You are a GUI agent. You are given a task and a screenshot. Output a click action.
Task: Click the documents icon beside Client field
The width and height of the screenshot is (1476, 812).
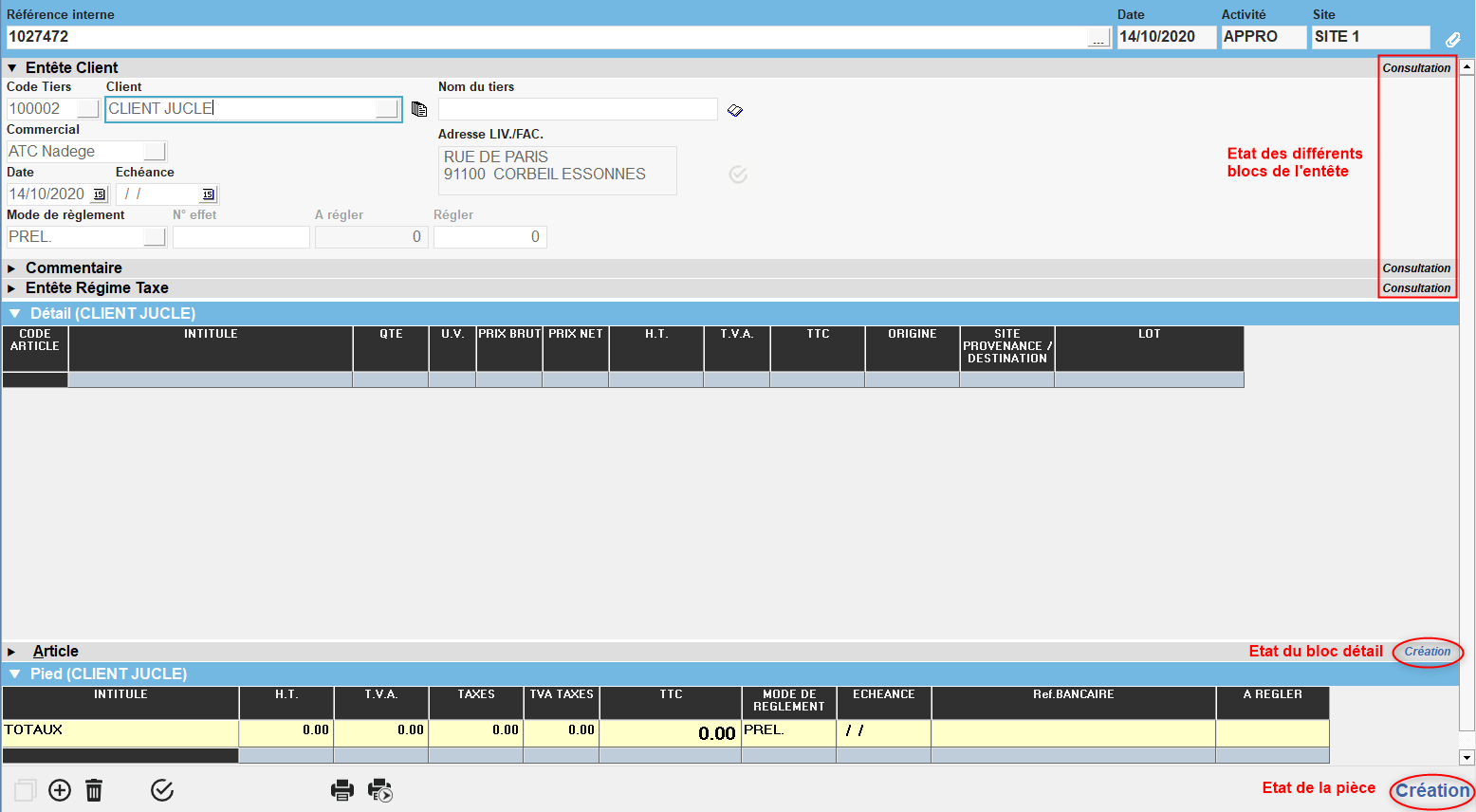pos(419,109)
